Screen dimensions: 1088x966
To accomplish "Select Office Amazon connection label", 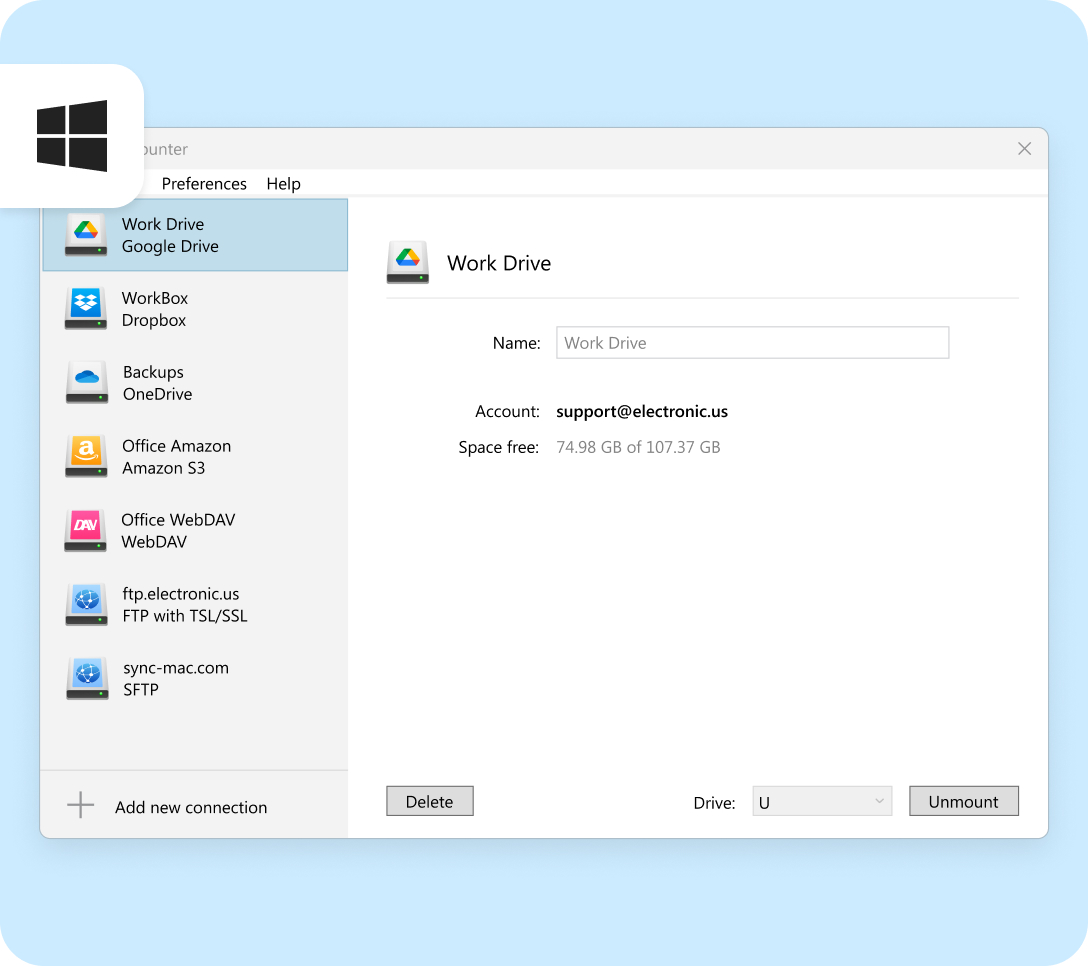I will [176, 457].
